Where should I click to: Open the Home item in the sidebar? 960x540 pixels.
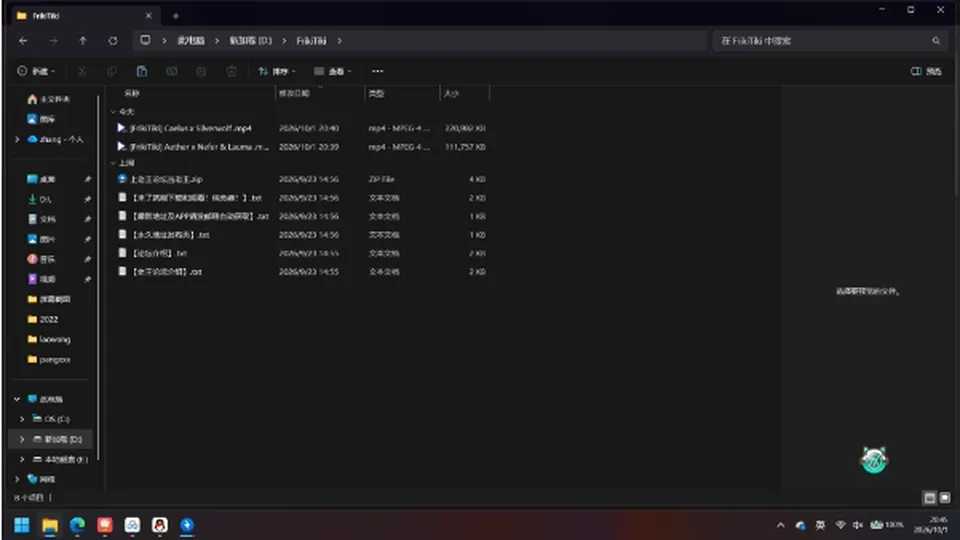pyautogui.click(x=48, y=99)
